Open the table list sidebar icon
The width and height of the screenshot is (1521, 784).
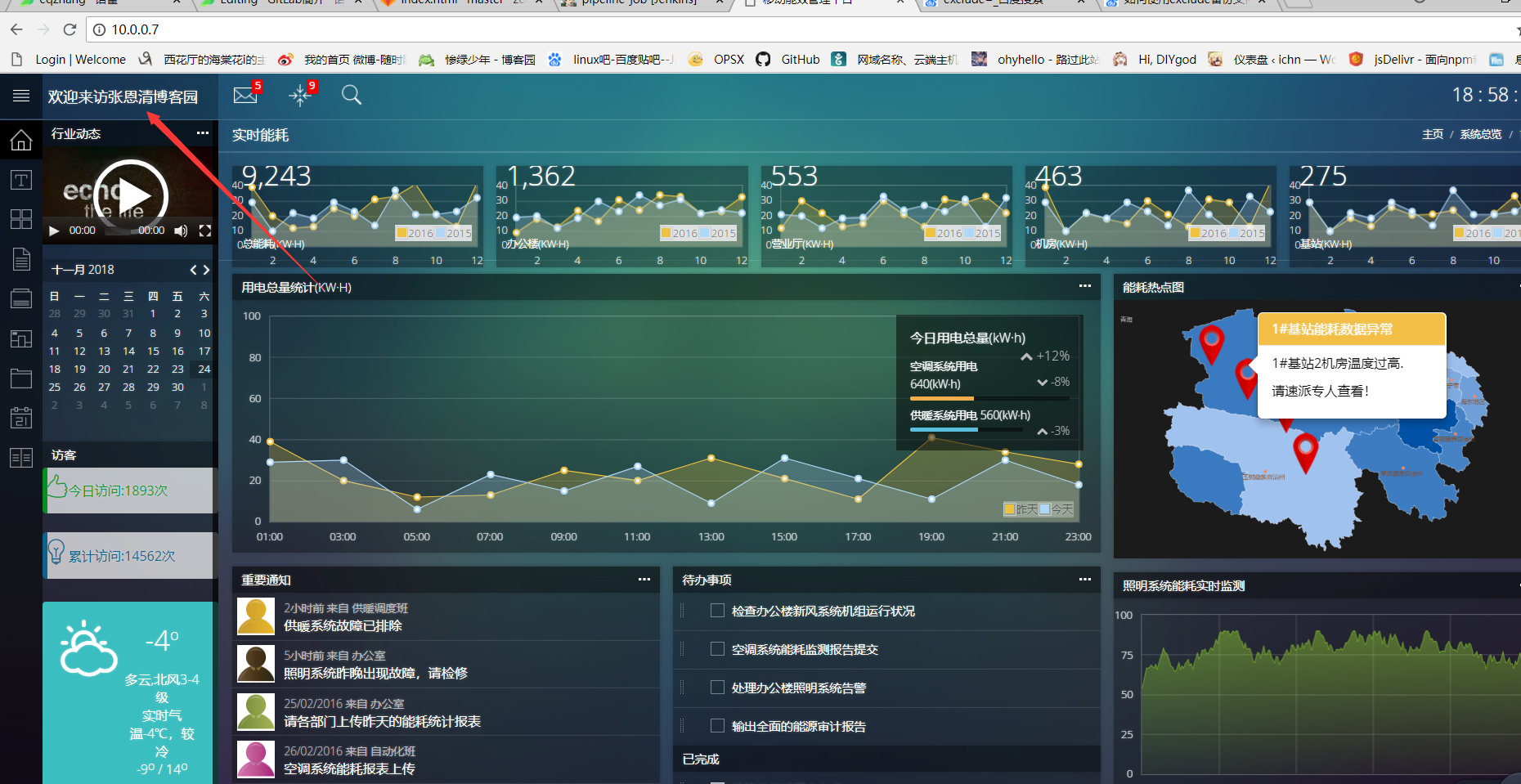21,457
